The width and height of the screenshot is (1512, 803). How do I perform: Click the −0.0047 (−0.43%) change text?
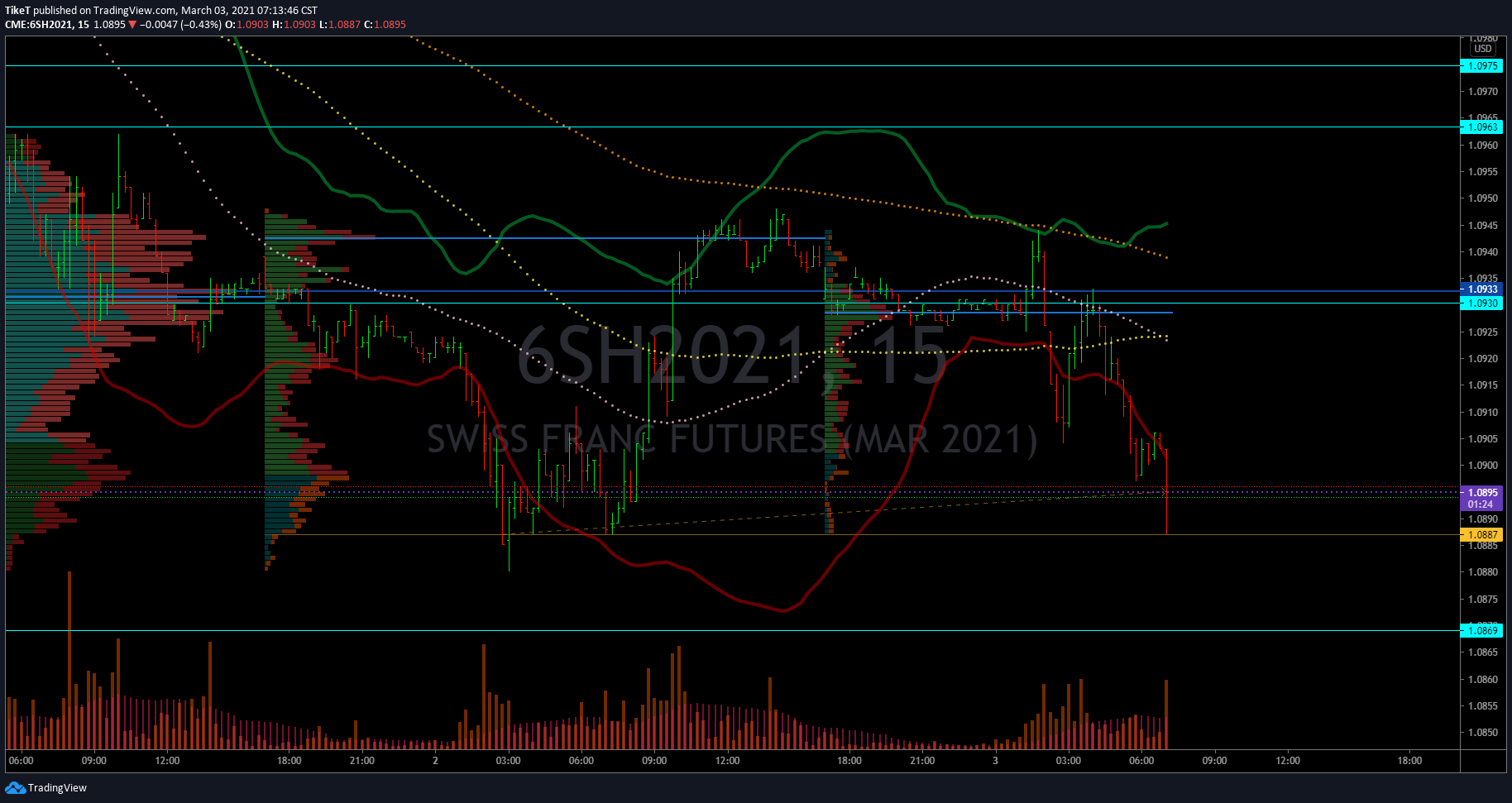pos(180,25)
